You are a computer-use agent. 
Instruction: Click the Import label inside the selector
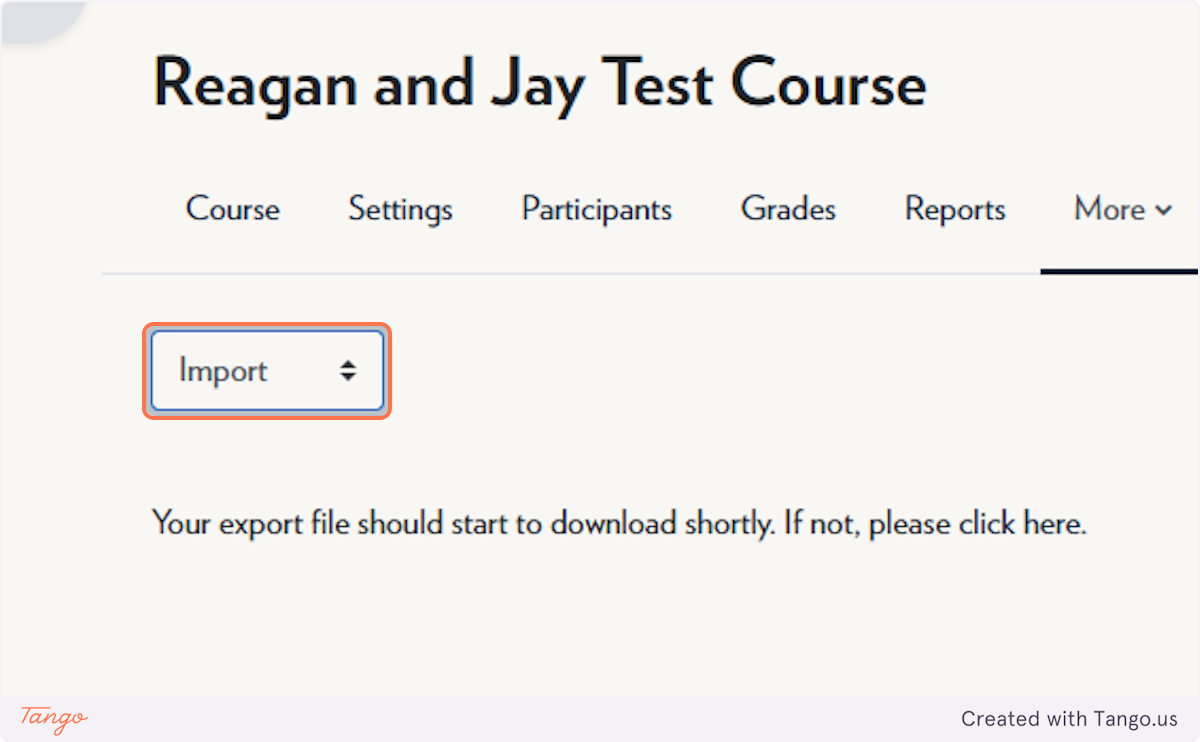point(223,371)
